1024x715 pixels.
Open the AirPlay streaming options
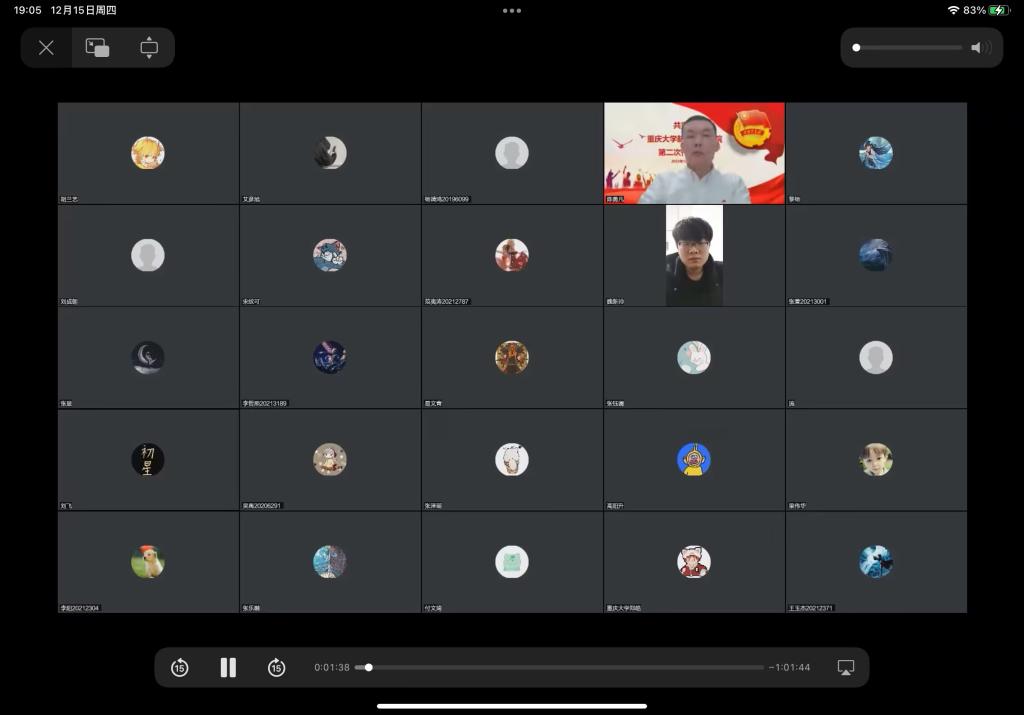845,668
